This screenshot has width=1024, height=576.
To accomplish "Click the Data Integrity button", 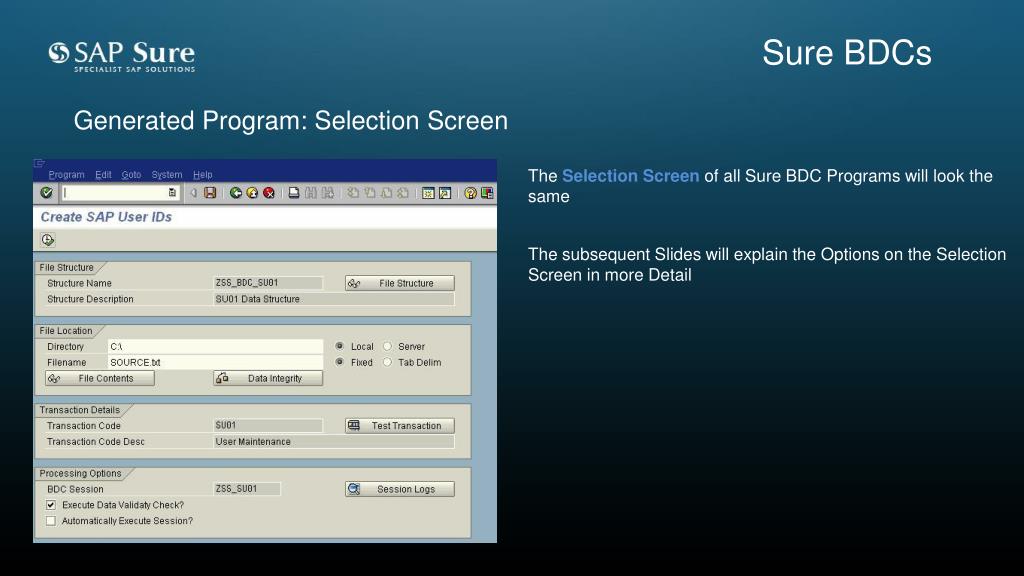I will 268,378.
